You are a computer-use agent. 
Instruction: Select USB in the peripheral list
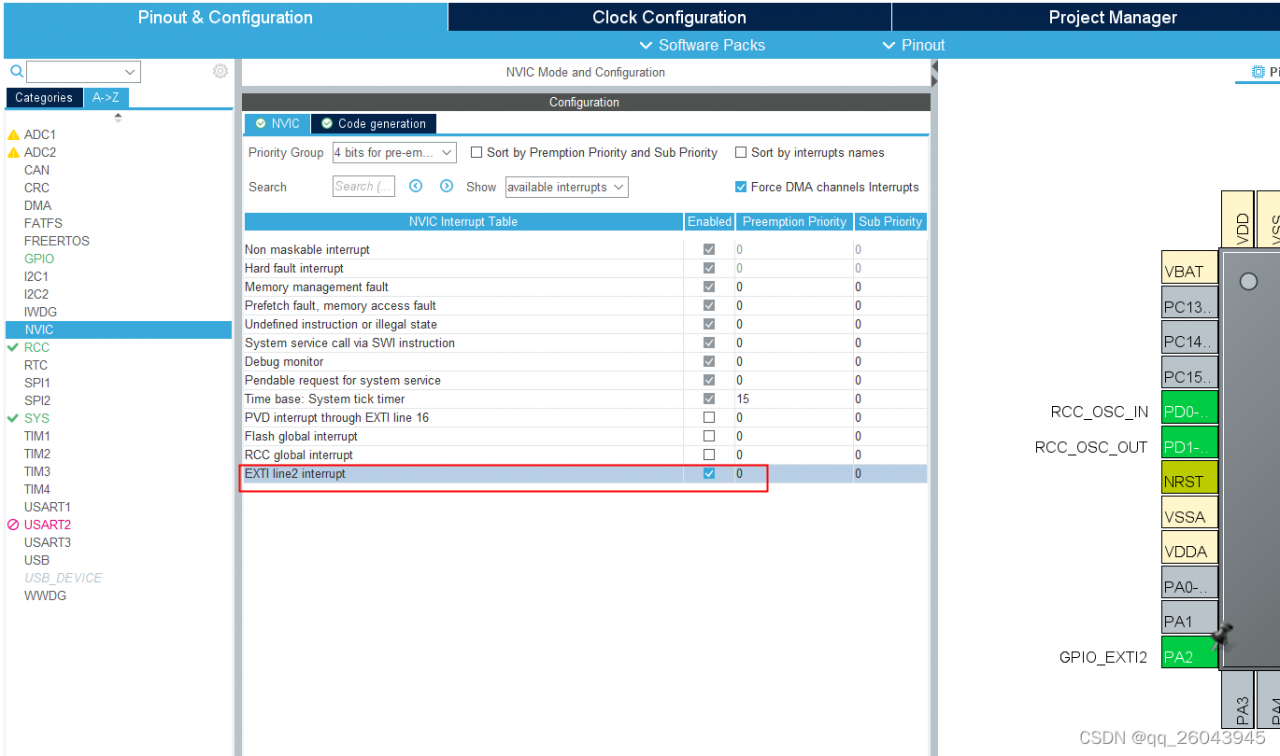tap(37, 560)
